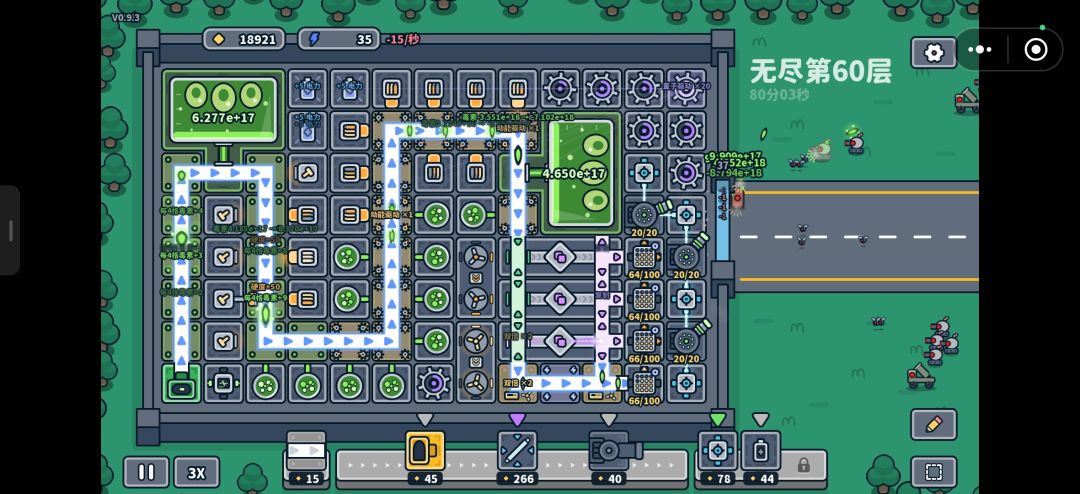Tap the 80分03秒 elapsed timer
This screenshot has height=494, width=1080.
click(x=779, y=94)
